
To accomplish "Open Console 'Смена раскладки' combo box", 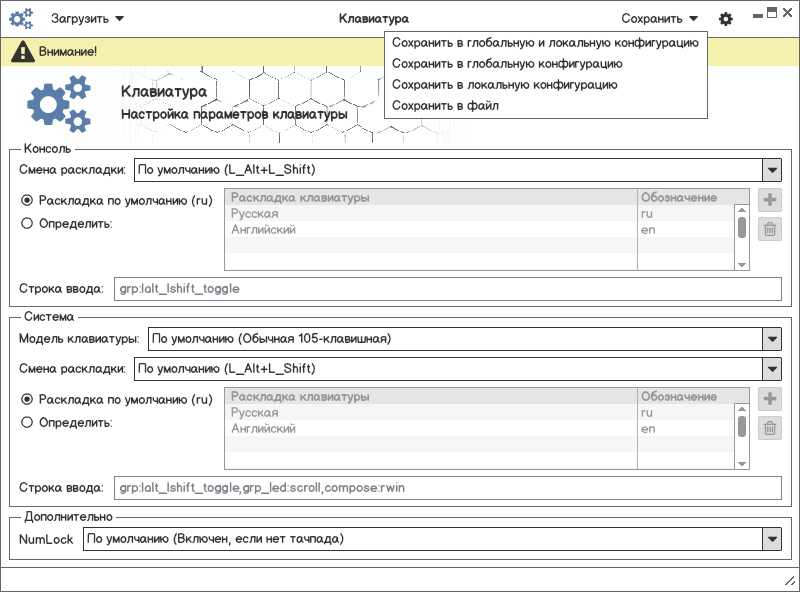I will click(458, 170).
